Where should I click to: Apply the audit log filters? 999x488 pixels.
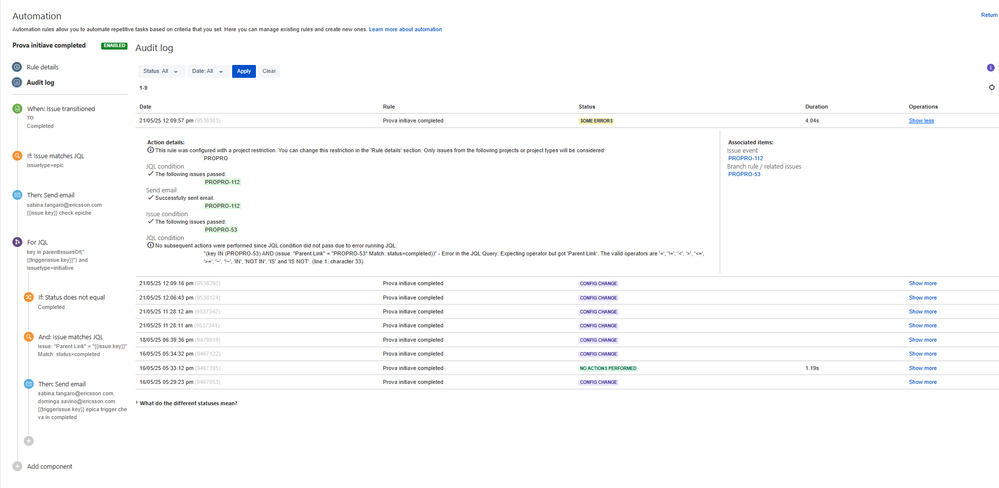244,71
